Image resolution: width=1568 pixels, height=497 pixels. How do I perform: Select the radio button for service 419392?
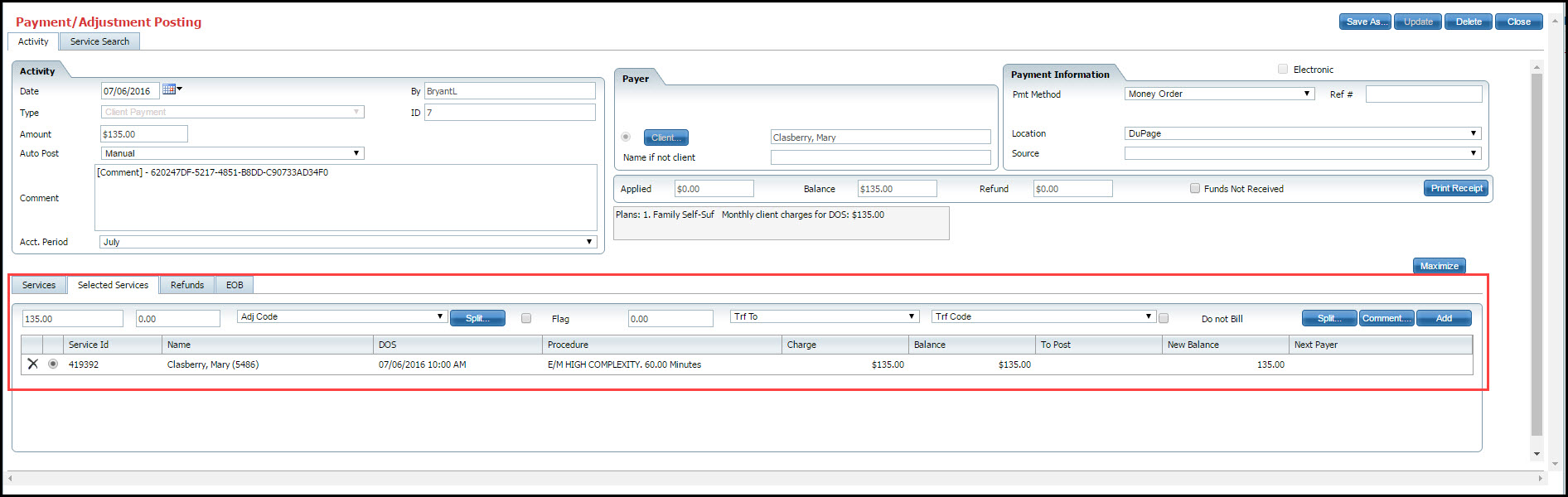[x=53, y=364]
